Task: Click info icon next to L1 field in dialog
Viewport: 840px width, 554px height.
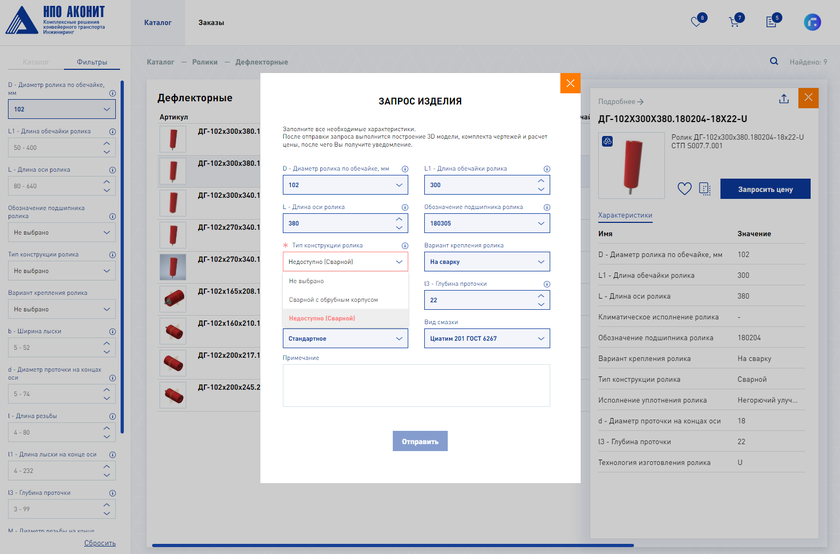Action: 546,169
